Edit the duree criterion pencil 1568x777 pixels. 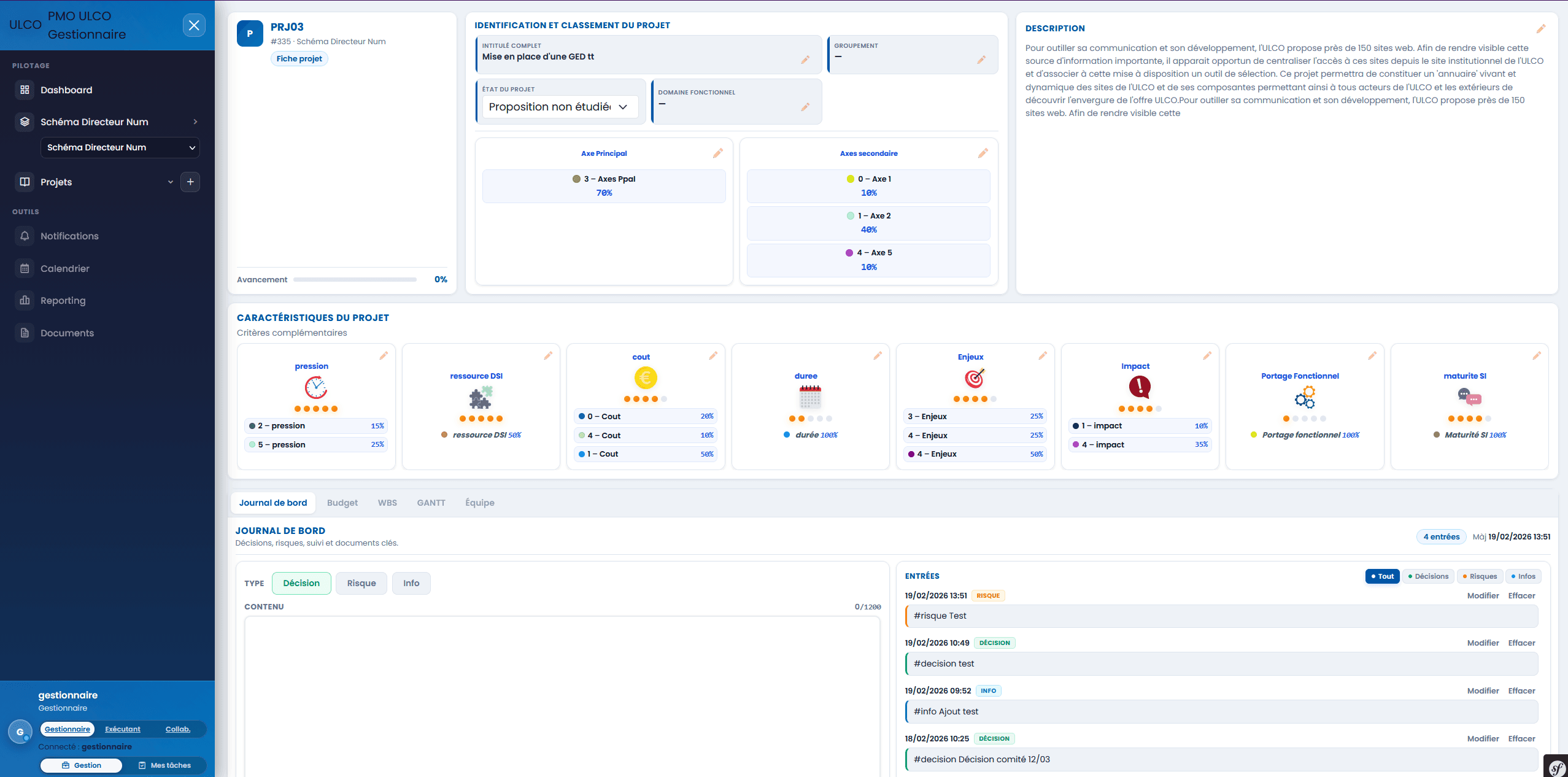click(878, 356)
